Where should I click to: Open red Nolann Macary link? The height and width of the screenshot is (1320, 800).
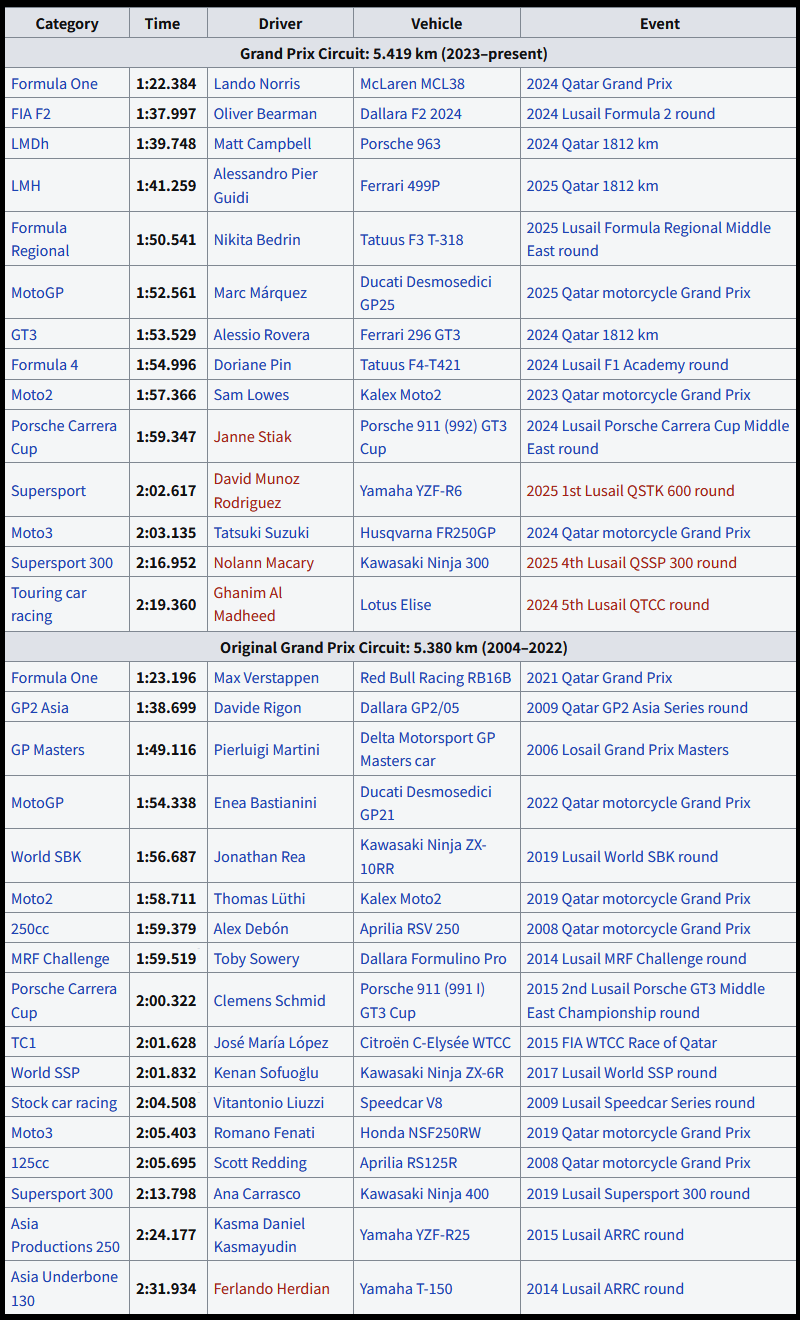tap(263, 563)
